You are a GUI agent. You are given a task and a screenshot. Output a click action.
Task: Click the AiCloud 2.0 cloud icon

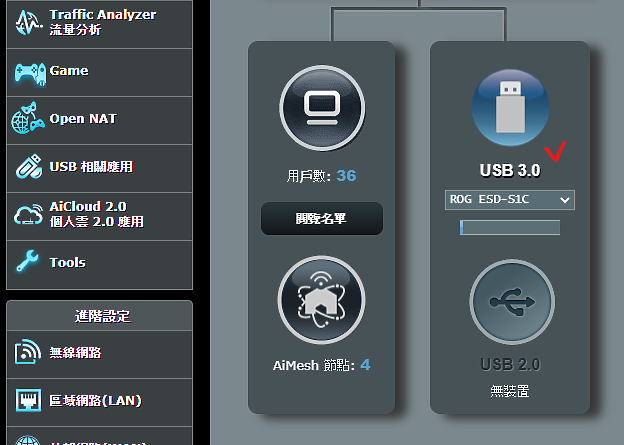(27, 214)
